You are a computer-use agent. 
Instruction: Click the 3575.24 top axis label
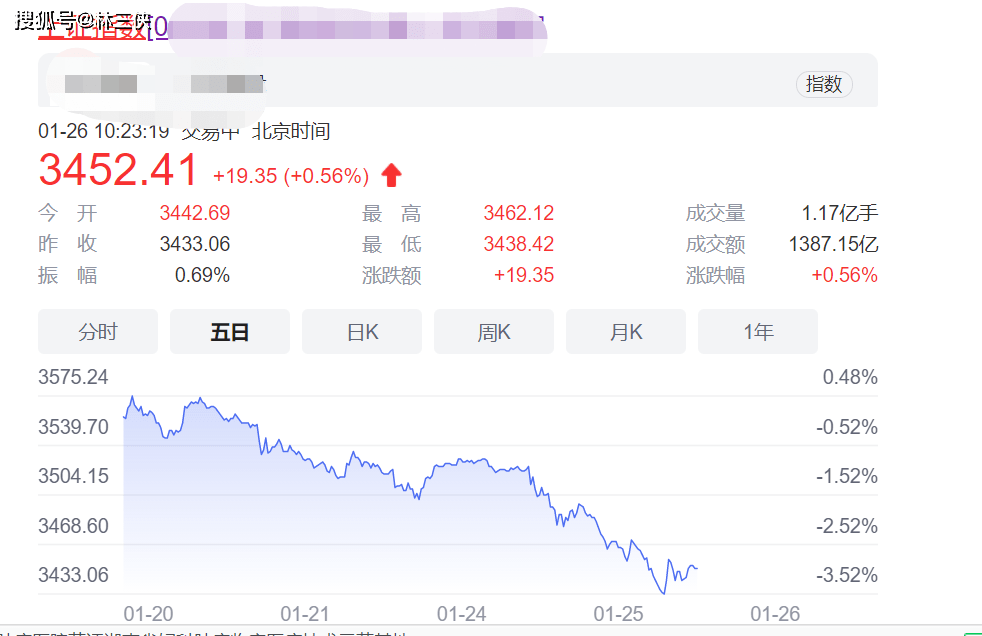pyautogui.click(x=73, y=377)
